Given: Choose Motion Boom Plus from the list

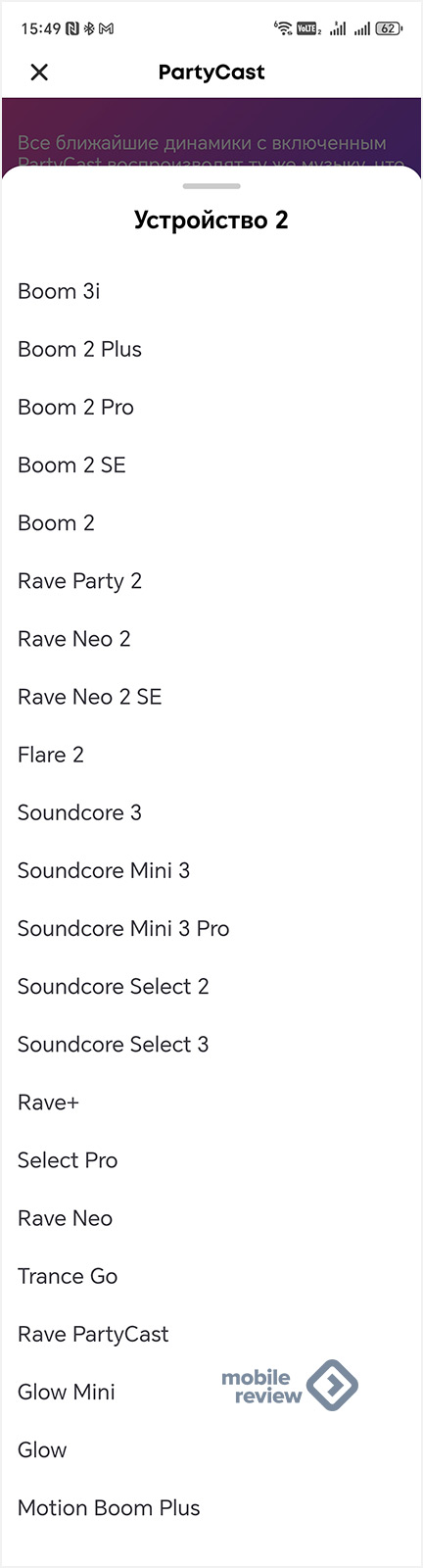Looking at the screenshot, I should (211, 1507).
